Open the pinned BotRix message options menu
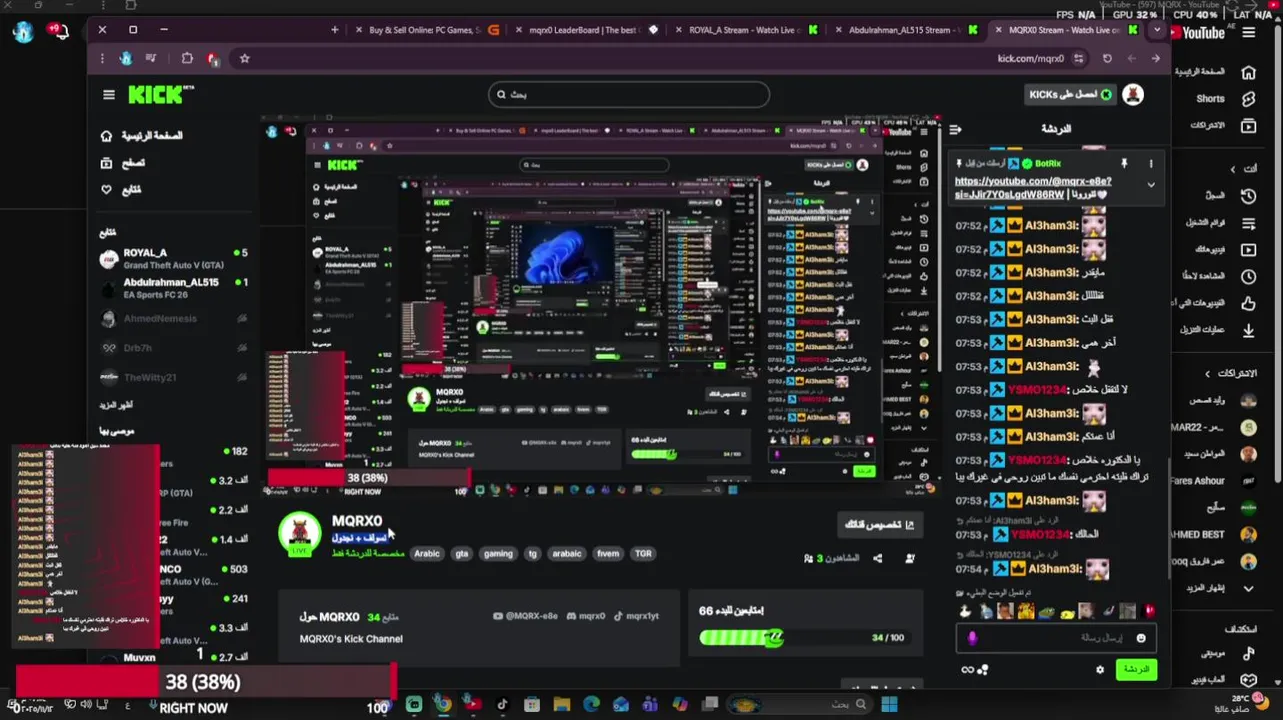 tap(1151, 163)
